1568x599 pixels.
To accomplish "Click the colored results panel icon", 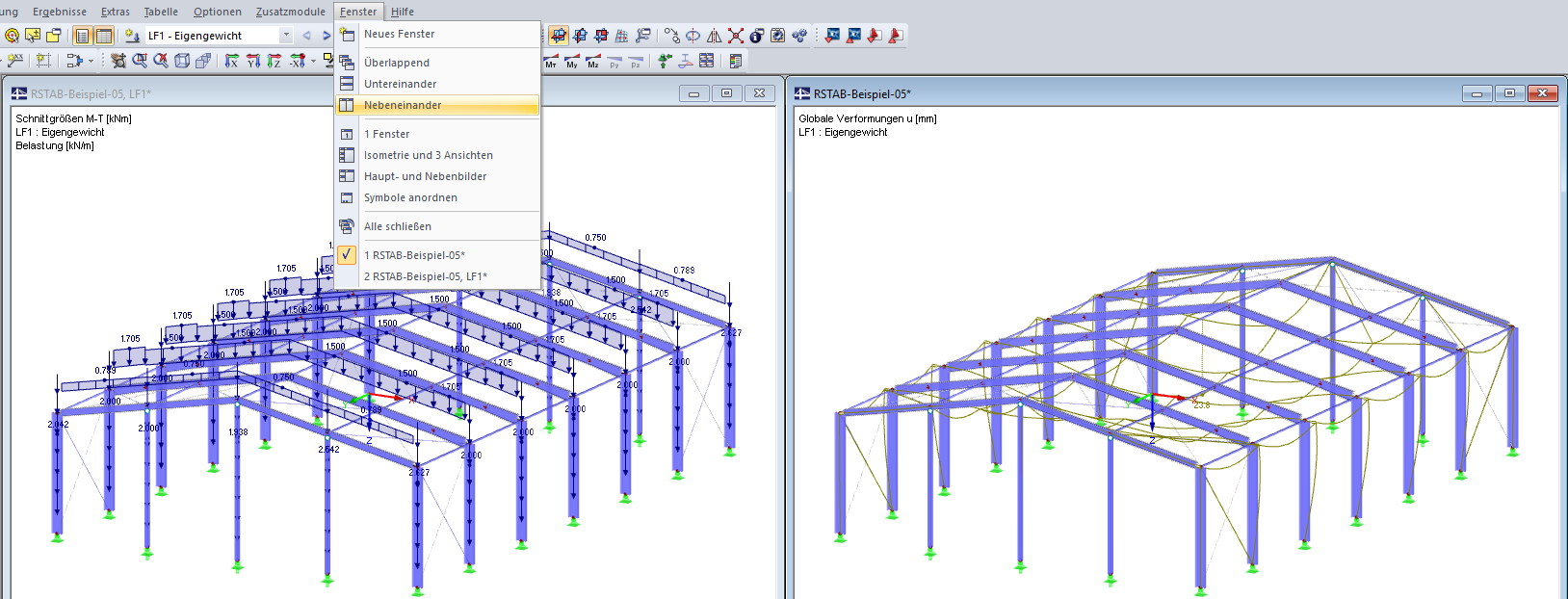I will (736, 61).
